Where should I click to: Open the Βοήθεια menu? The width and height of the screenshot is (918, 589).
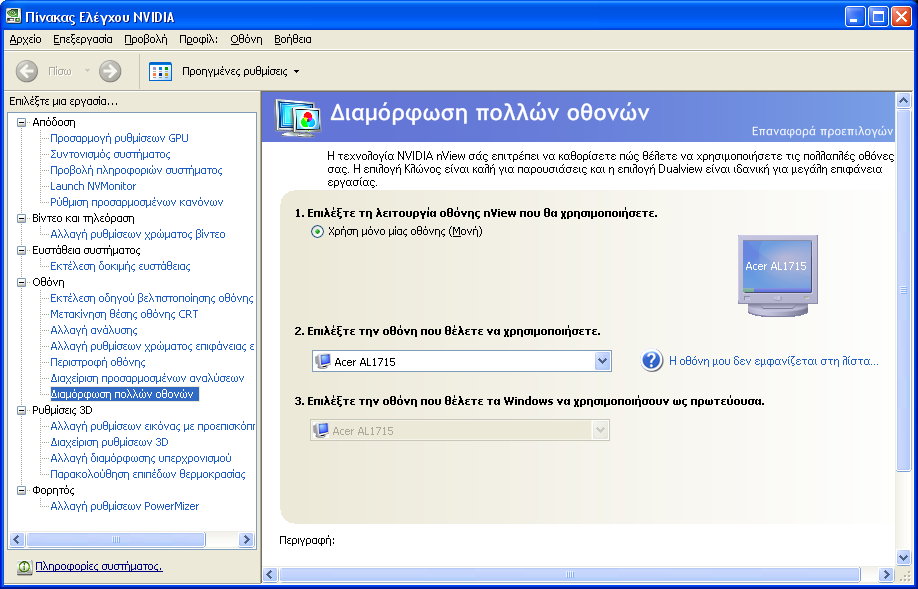point(293,39)
